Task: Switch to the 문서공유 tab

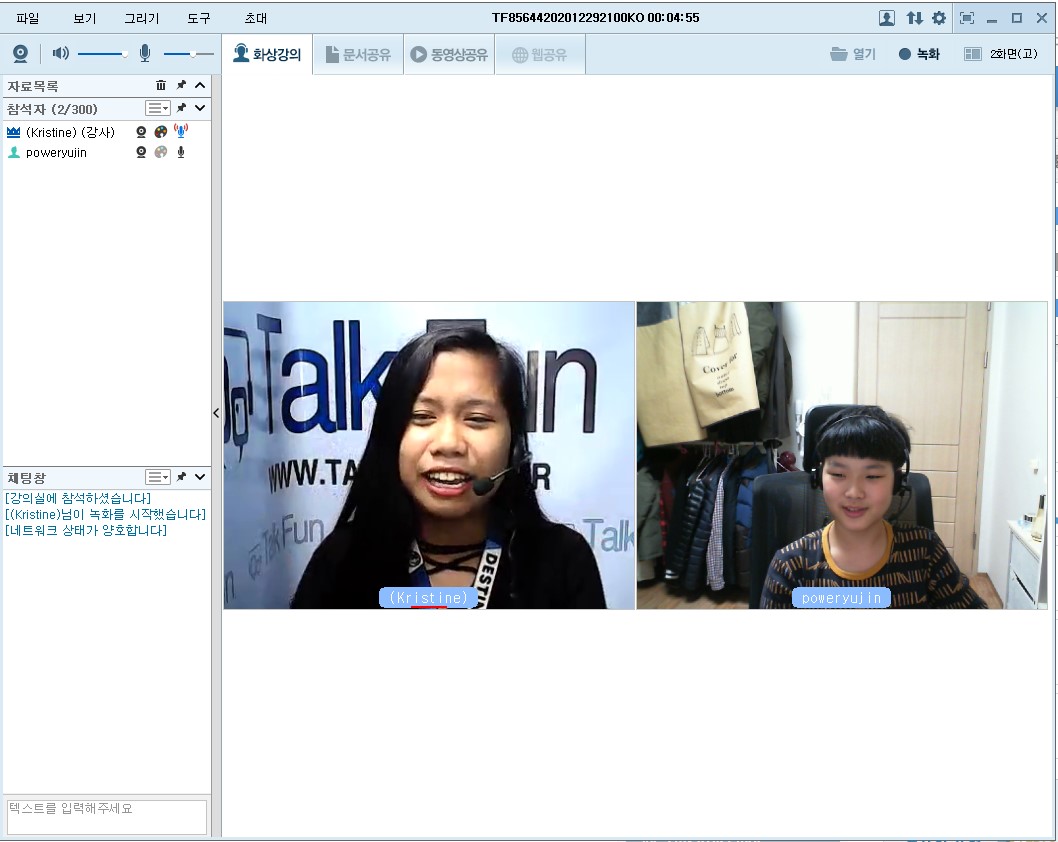Action: 357,55
